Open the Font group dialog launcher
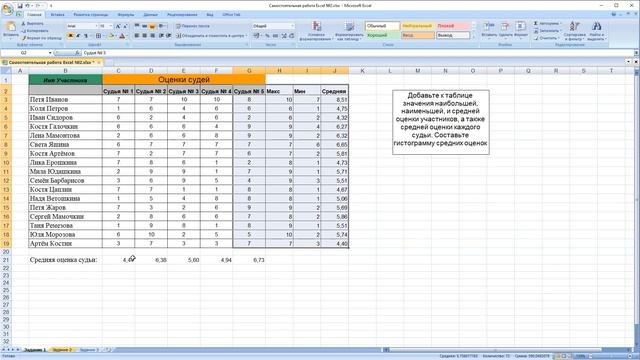The width and height of the screenshot is (640, 360). [128, 44]
